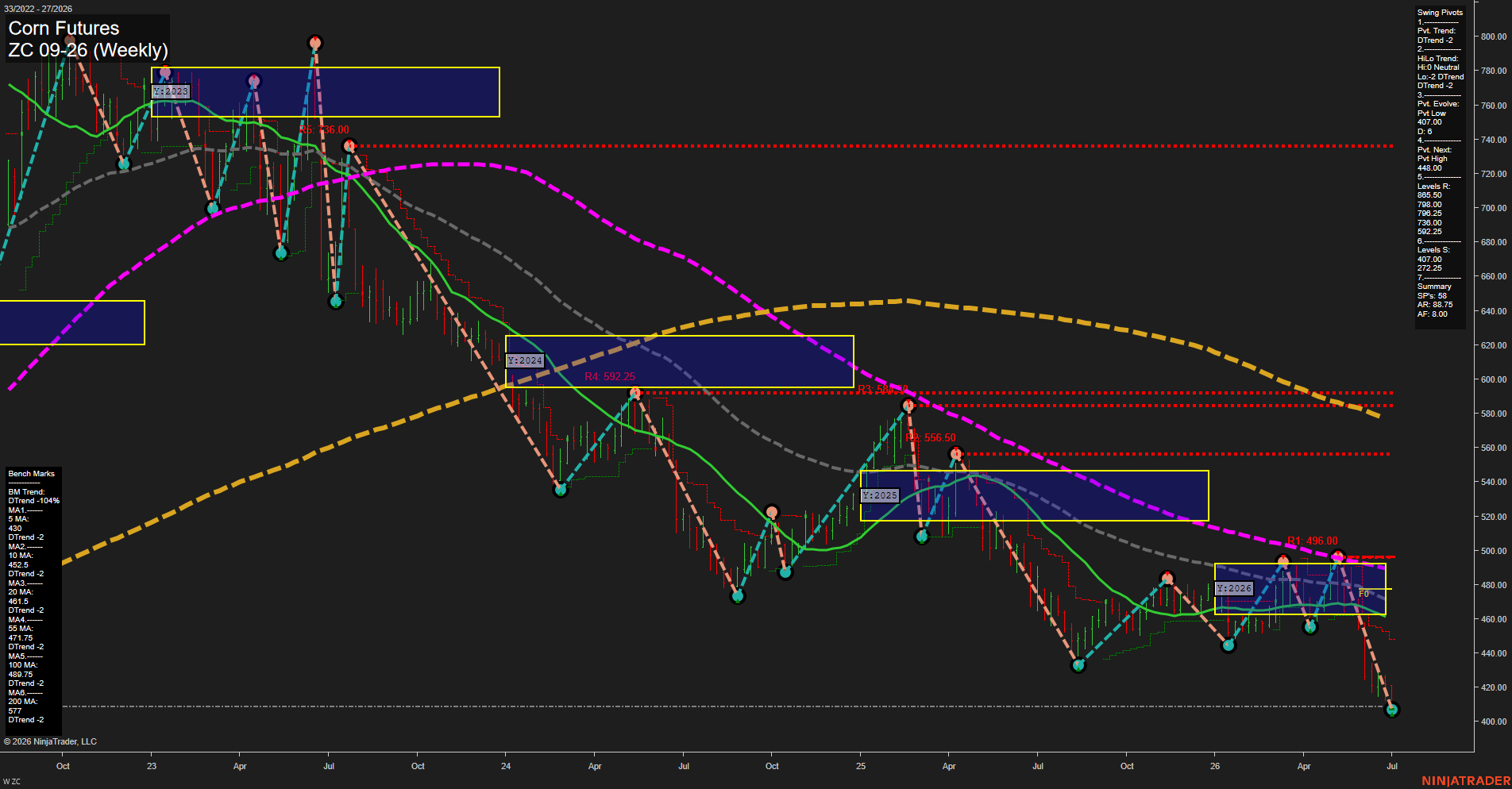Click the 200 MA: label in Bench Marks
1512x789 pixels.
(x=23, y=702)
